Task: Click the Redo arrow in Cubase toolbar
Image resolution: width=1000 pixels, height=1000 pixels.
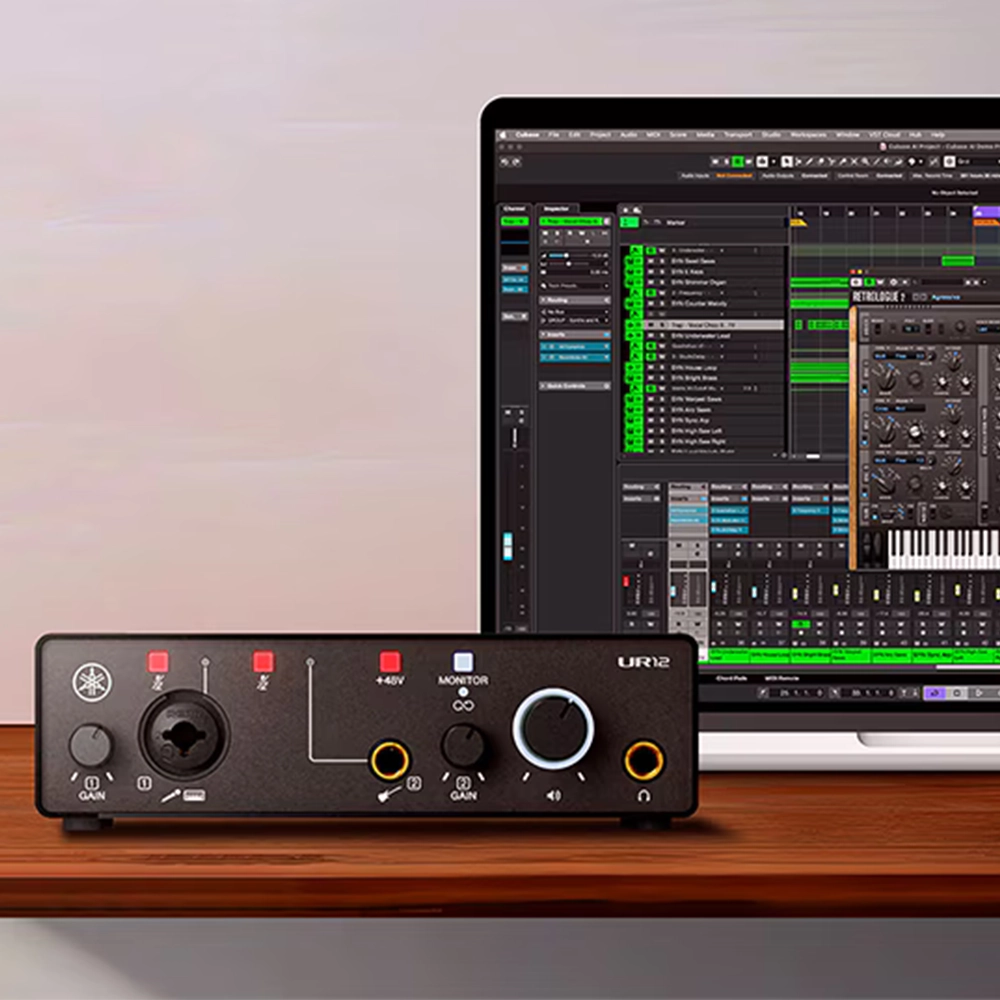Action: pos(516,162)
